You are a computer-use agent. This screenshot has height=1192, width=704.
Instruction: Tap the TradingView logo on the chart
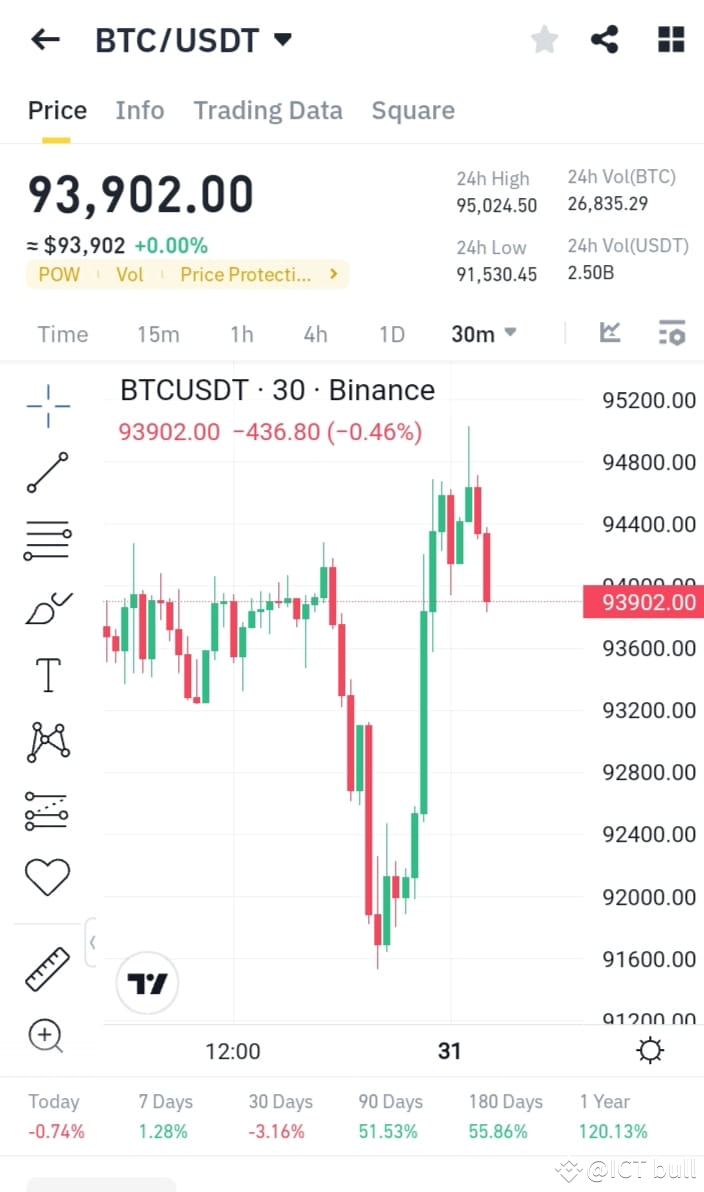click(147, 983)
